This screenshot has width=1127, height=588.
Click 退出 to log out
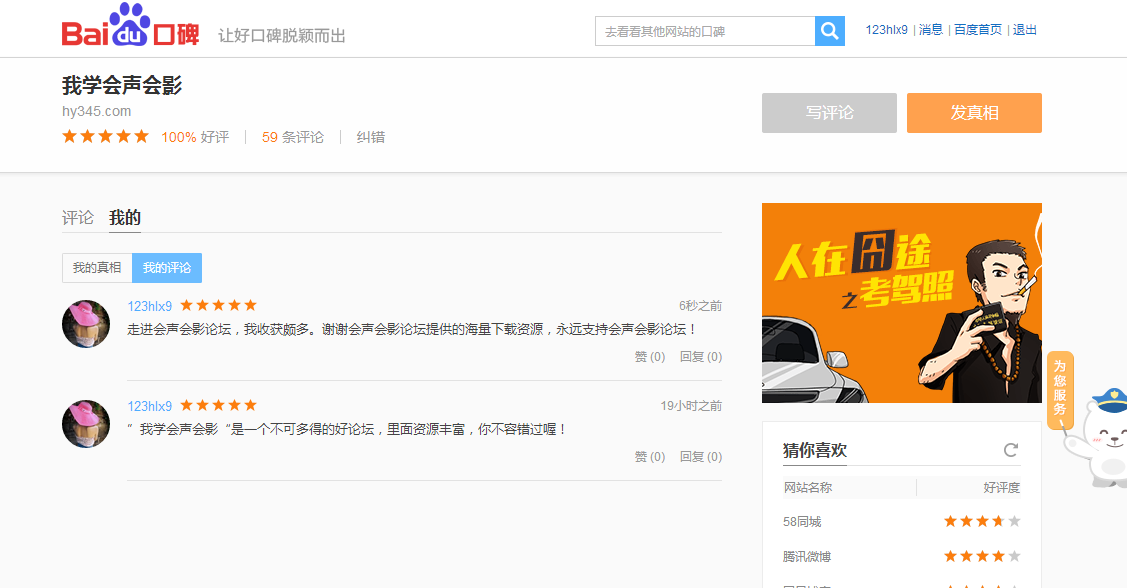pos(1024,29)
